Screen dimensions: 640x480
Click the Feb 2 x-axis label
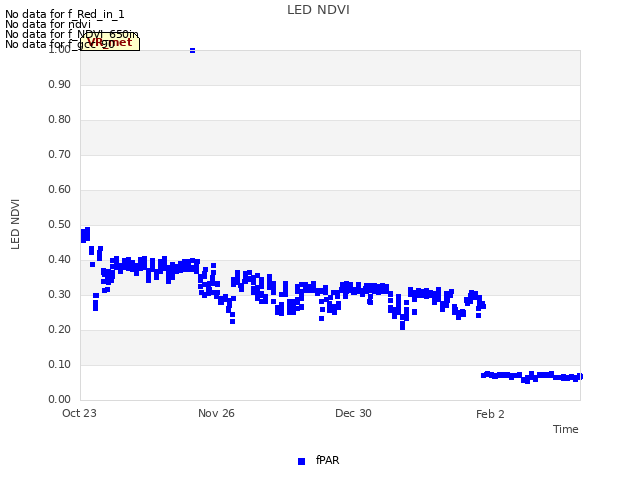click(x=490, y=414)
